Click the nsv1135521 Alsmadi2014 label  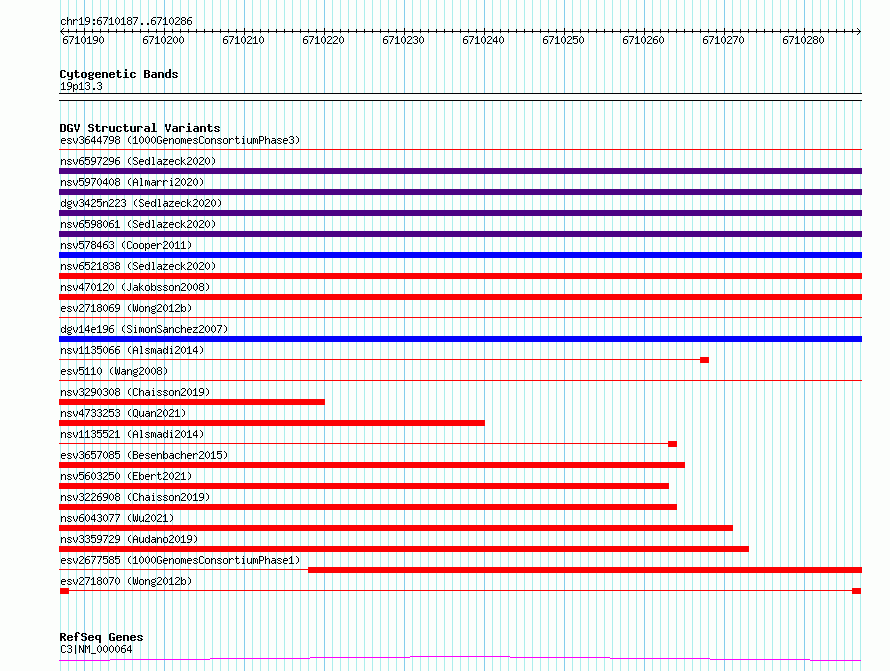pyautogui.click(x=132, y=434)
